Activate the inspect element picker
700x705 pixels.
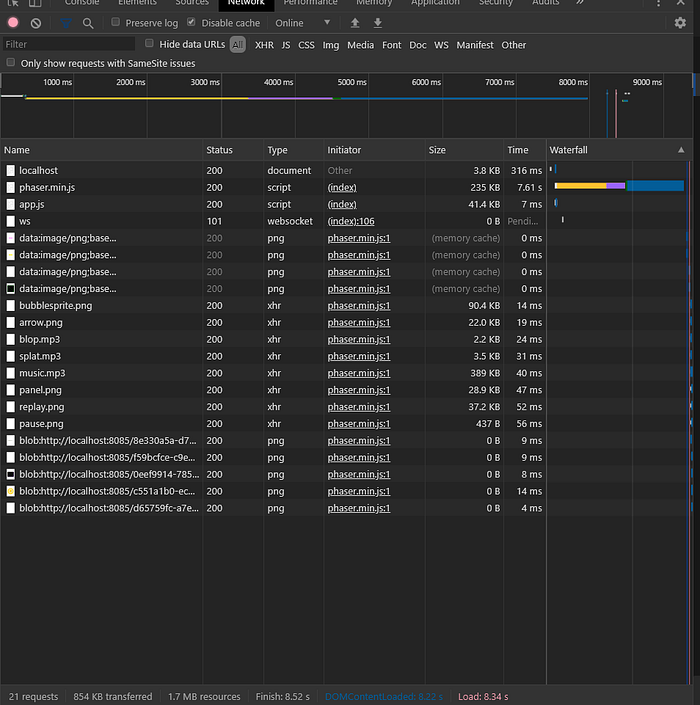click(x=13, y=3)
